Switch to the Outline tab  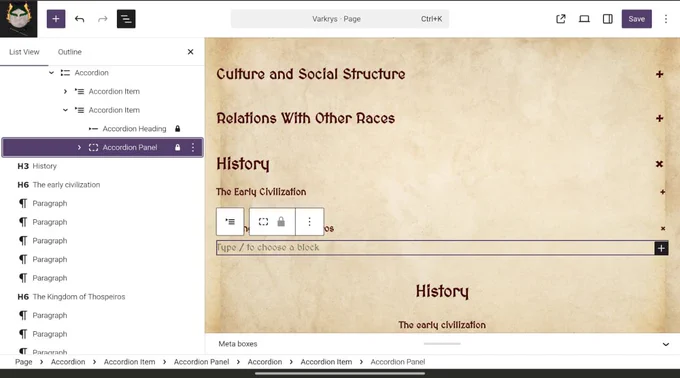[70, 52]
